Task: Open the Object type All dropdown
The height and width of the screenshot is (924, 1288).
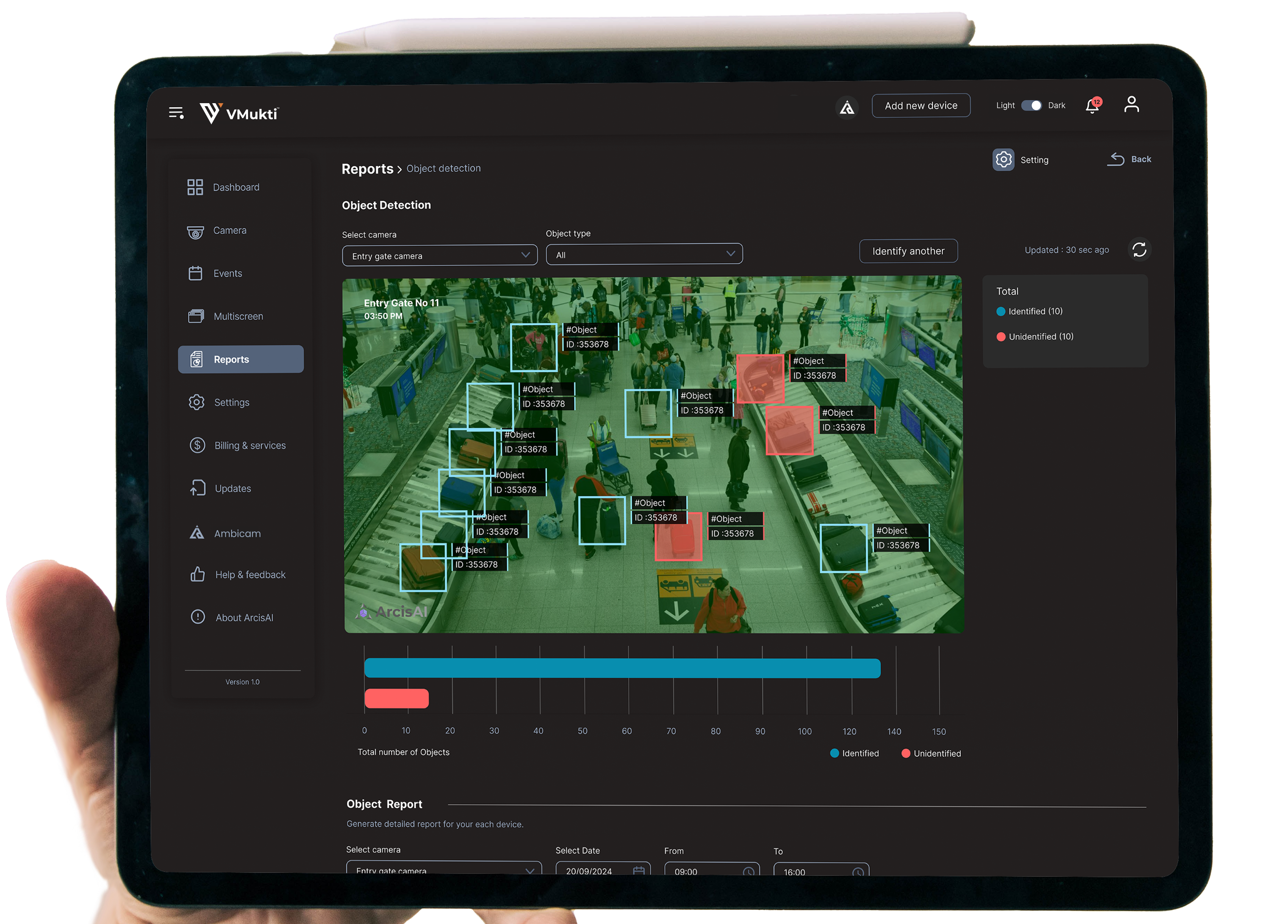Action: click(644, 255)
